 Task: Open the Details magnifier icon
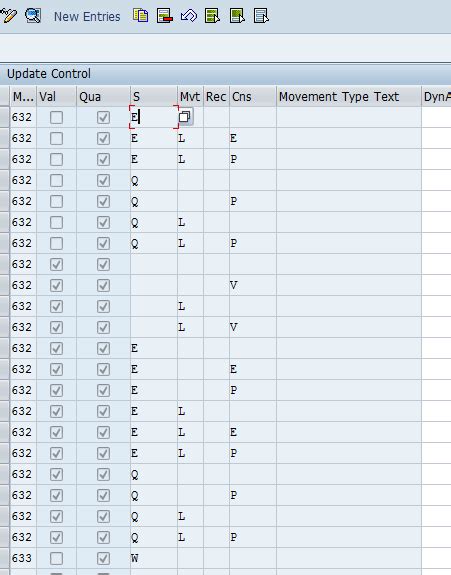33,16
